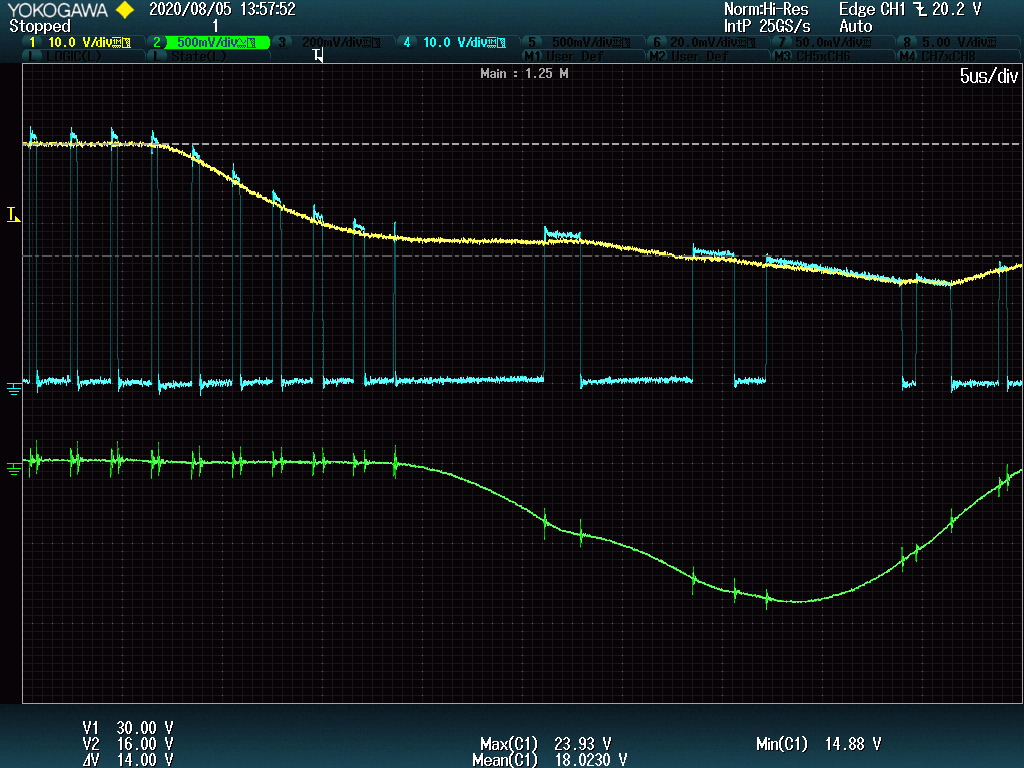Open the State(L) tab
1024x768 pixels.
pyautogui.click(x=209, y=57)
